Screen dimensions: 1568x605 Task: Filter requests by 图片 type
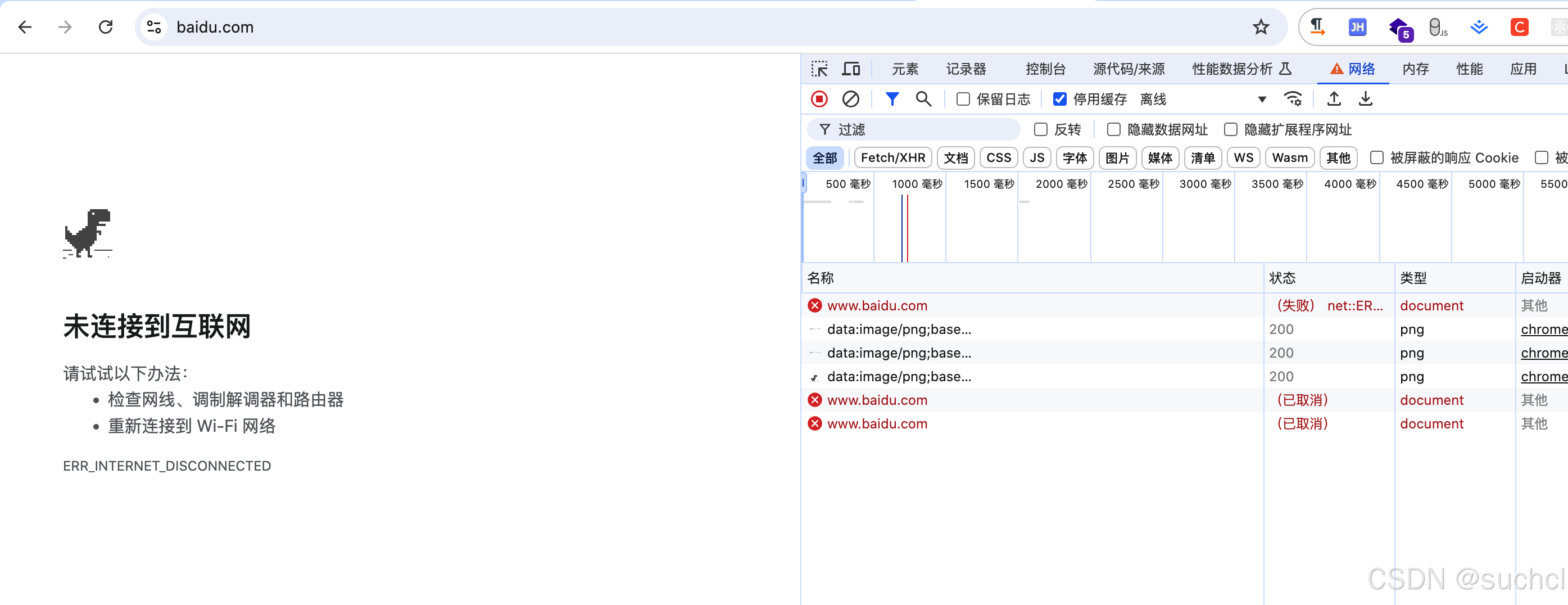coord(1118,158)
